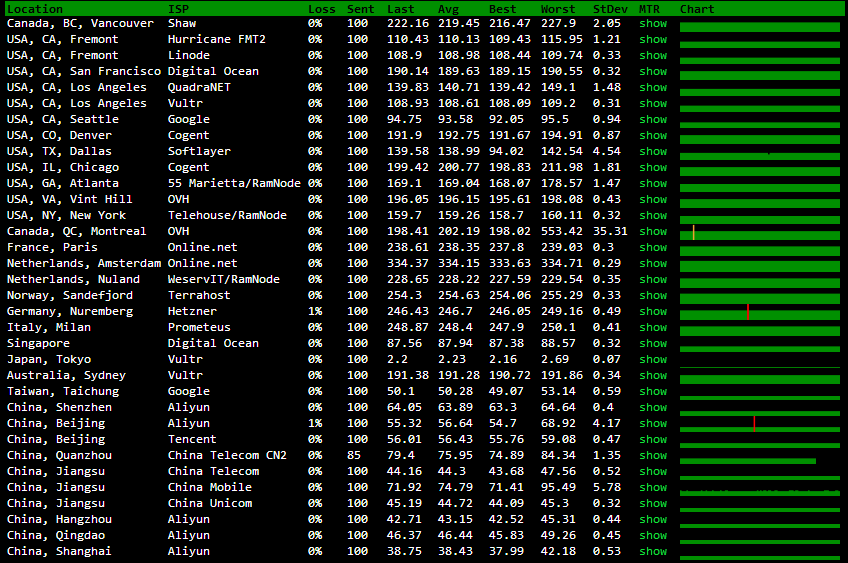Click the Best column header

click(502, 9)
